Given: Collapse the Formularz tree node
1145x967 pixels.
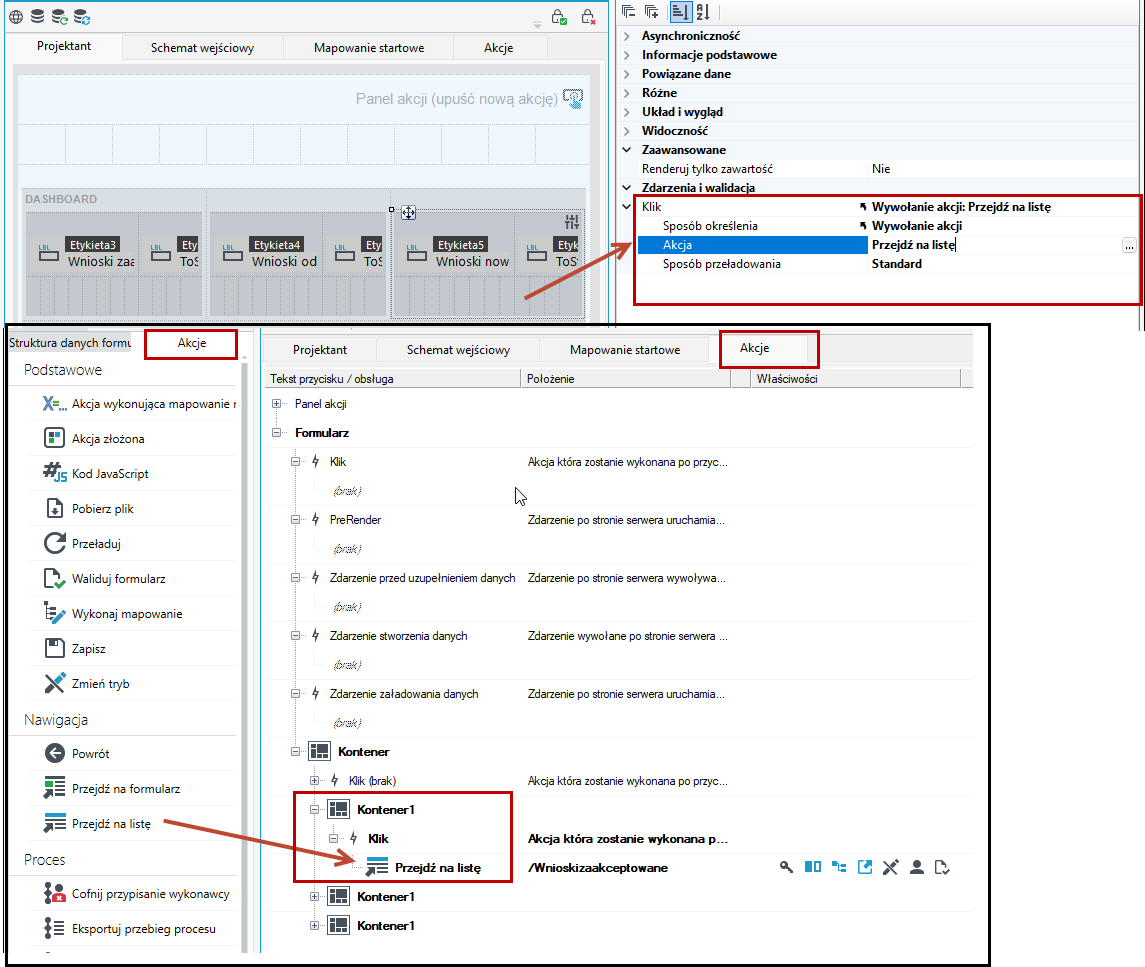Looking at the screenshot, I should coord(276,432).
